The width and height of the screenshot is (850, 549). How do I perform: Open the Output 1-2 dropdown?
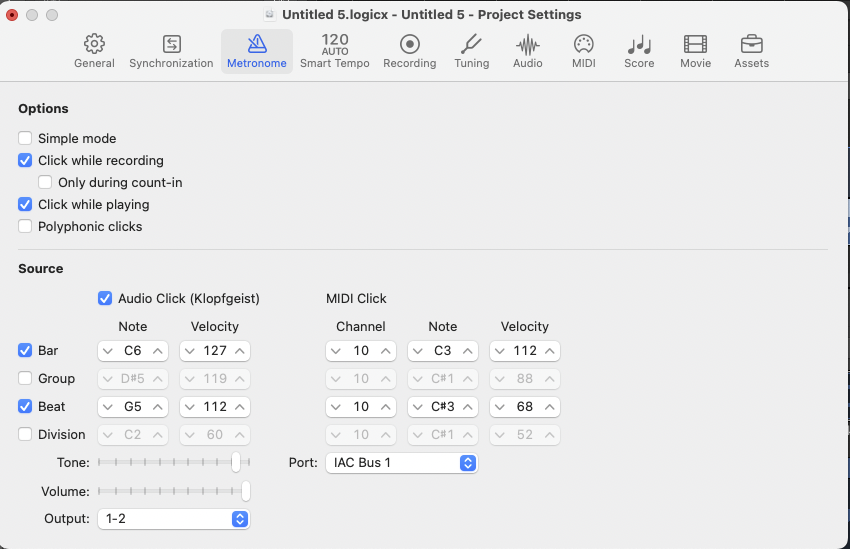[x=173, y=519]
